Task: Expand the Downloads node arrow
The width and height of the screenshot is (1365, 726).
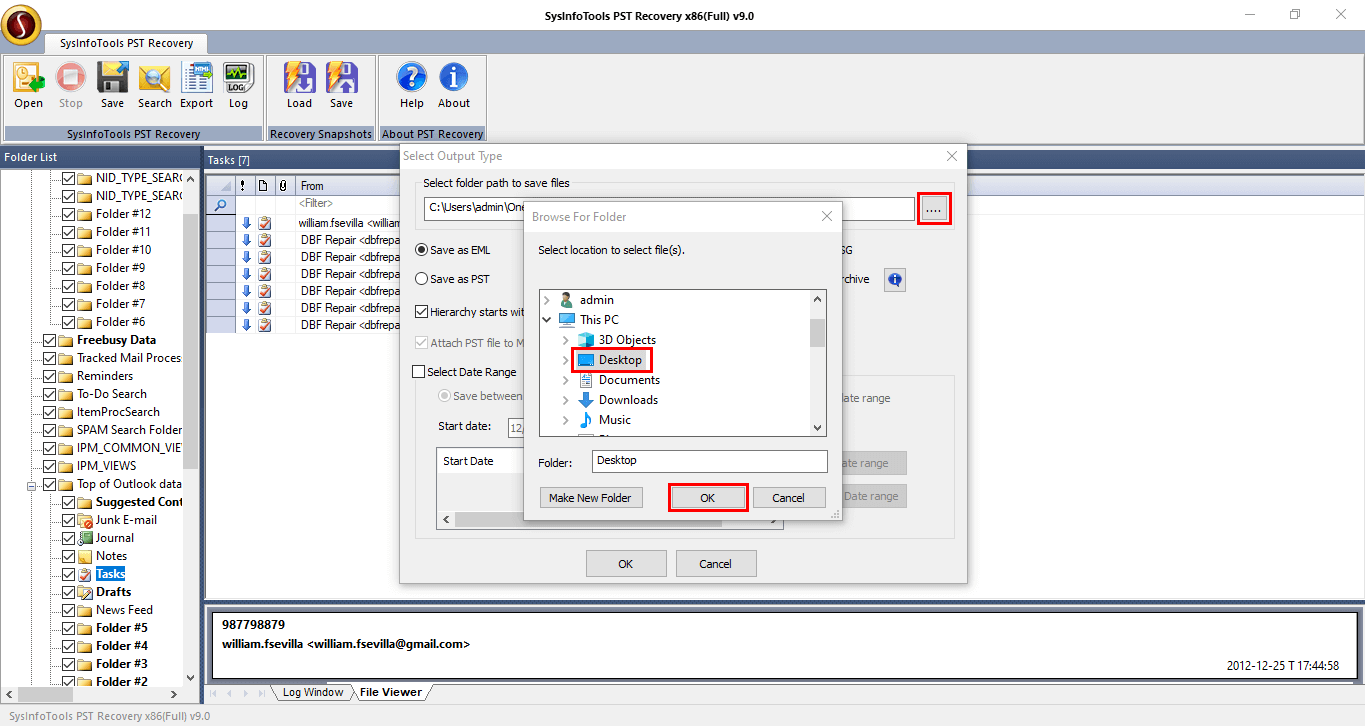Action: 566,400
